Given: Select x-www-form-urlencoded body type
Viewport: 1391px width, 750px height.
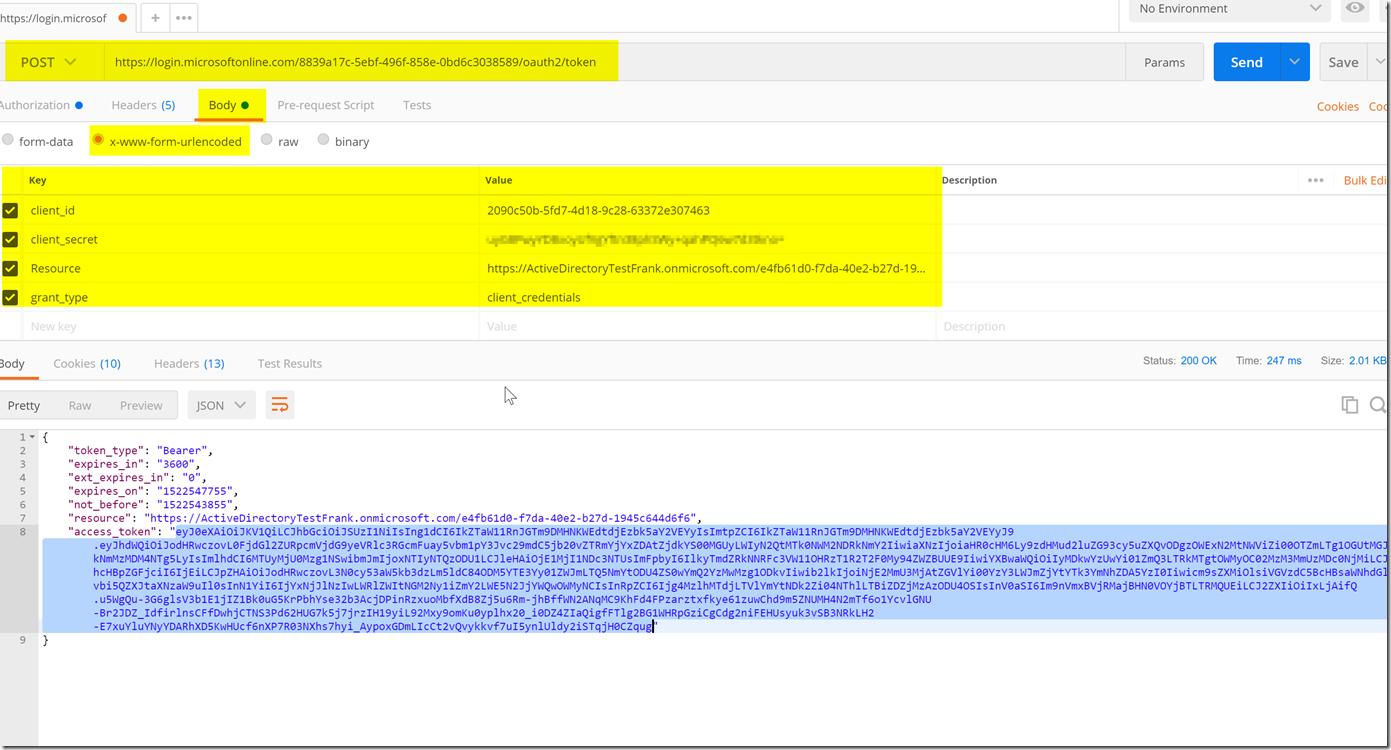Looking at the screenshot, I should point(98,140).
